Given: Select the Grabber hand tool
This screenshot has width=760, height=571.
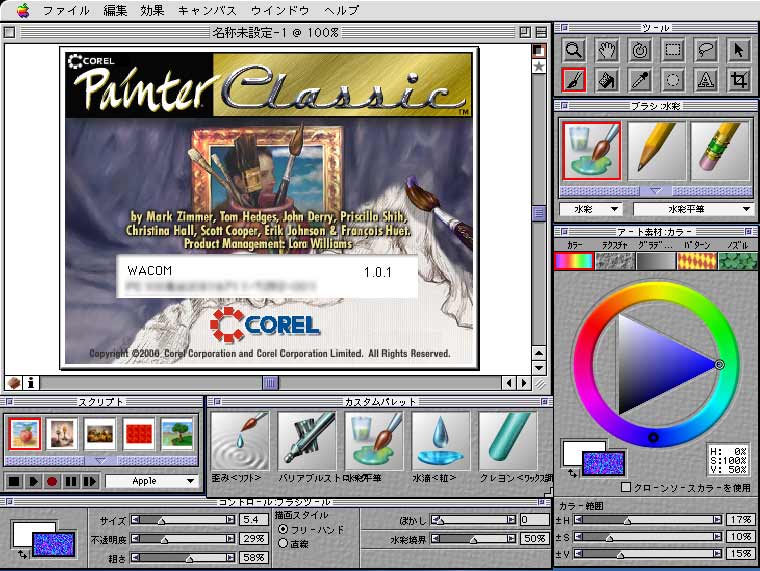Looking at the screenshot, I should (607, 50).
